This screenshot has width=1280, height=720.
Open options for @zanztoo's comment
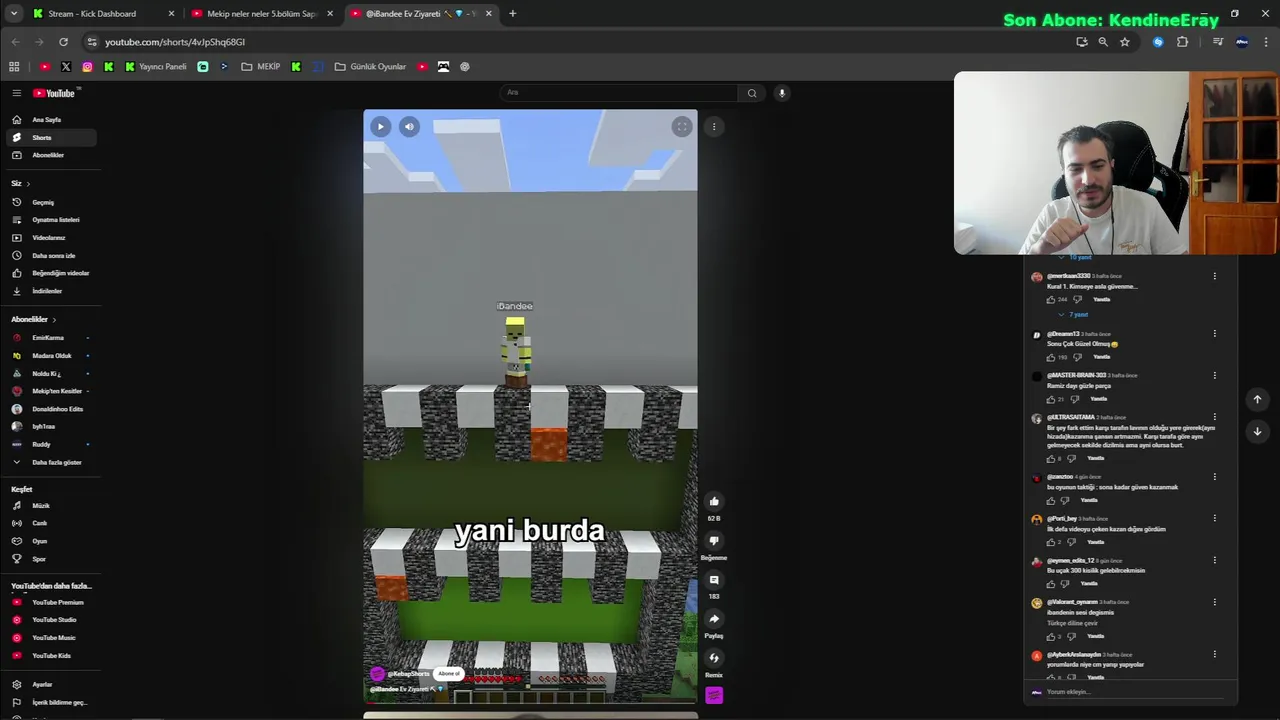(1215, 477)
